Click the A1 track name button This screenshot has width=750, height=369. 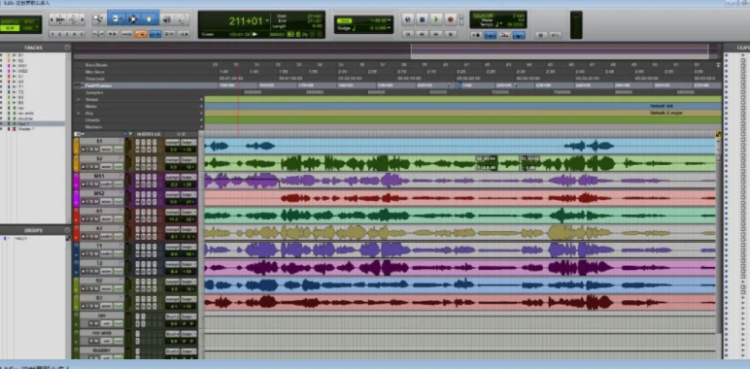[x=99, y=211]
